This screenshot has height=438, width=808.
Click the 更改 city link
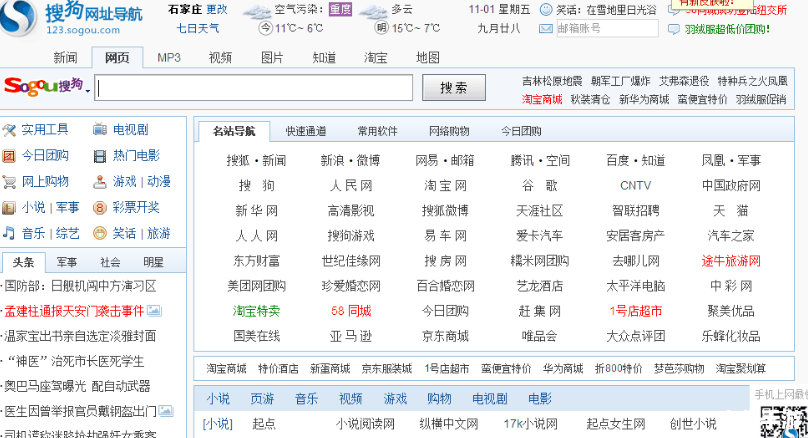216,10
